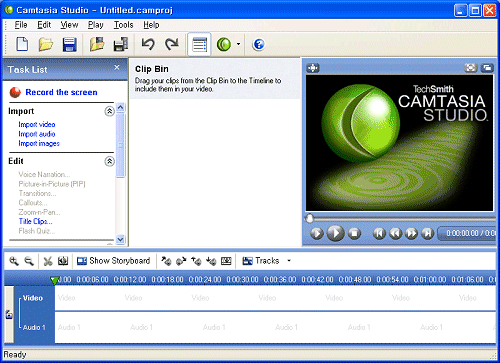Screen dimensions: 500x363
Task: Click the Import Media folder-with-film icon
Action: (97, 44)
